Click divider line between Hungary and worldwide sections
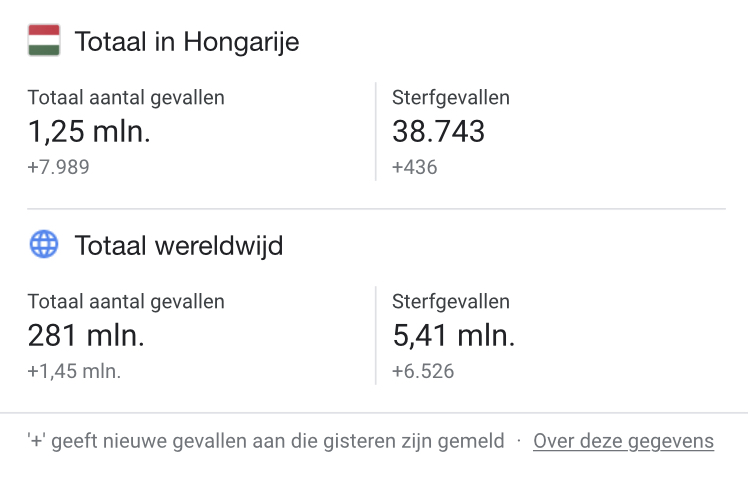Screen dimensions: 750x480 pos(376,209)
